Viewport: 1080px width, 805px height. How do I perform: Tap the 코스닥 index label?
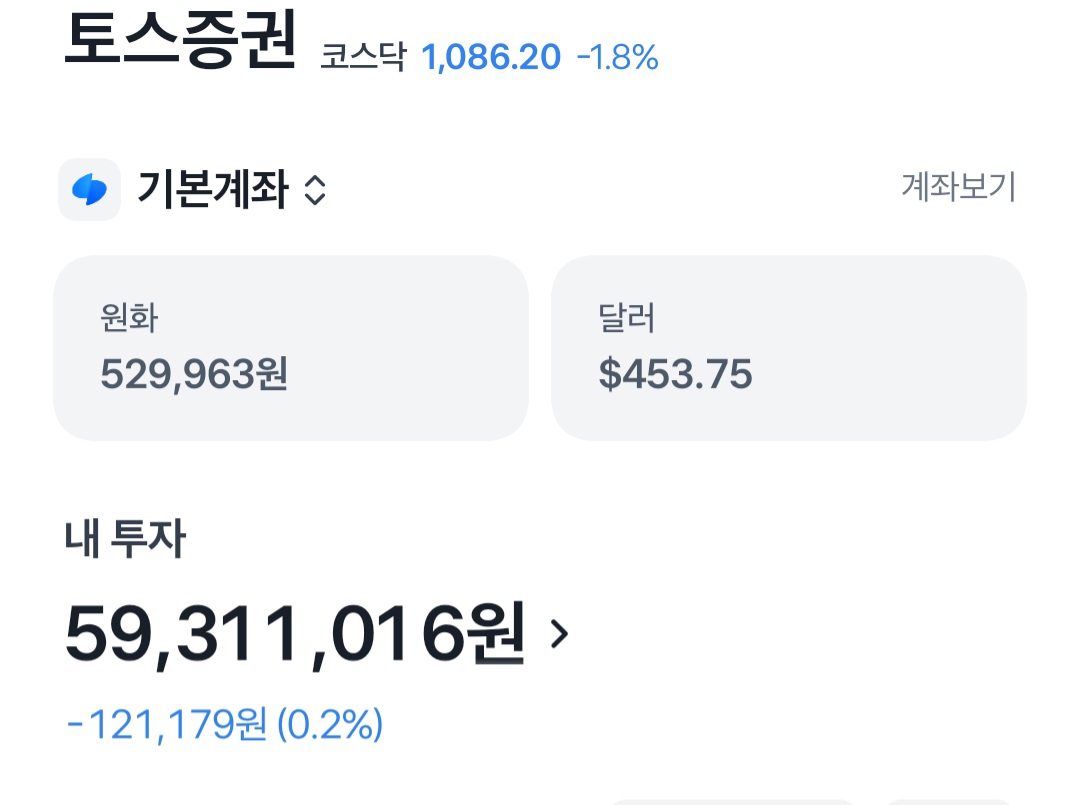[x=363, y=58]
